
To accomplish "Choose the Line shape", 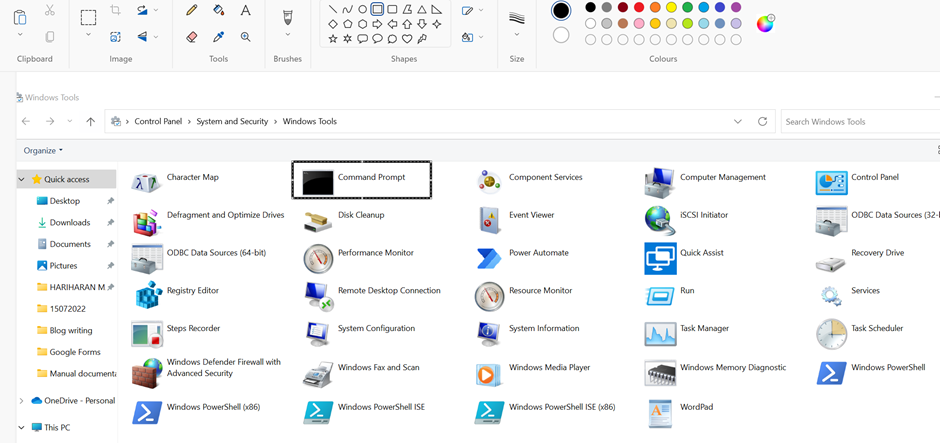I will pyautogui.click(x=333, y=9).
